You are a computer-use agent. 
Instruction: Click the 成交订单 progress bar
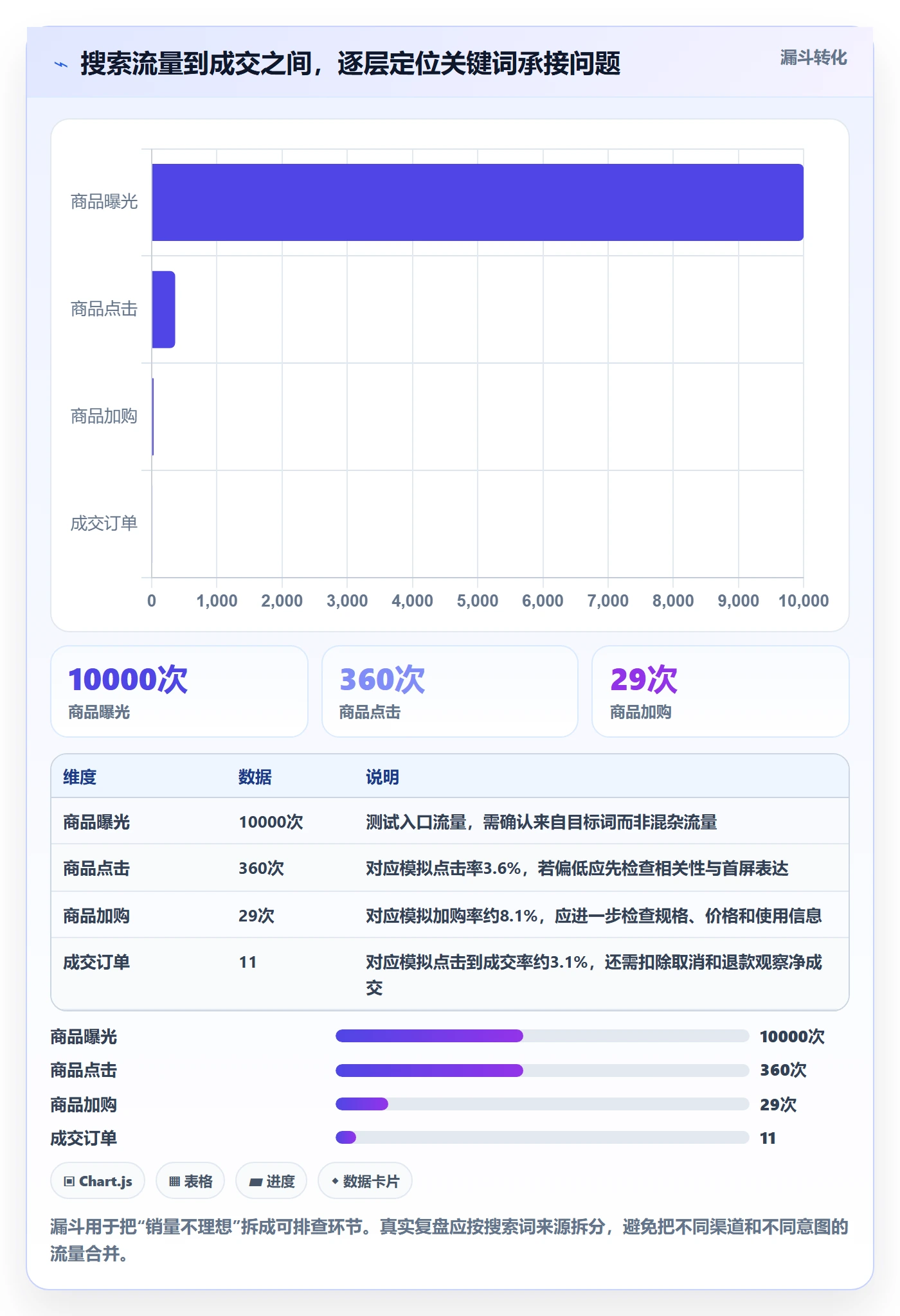[542, 1137]
